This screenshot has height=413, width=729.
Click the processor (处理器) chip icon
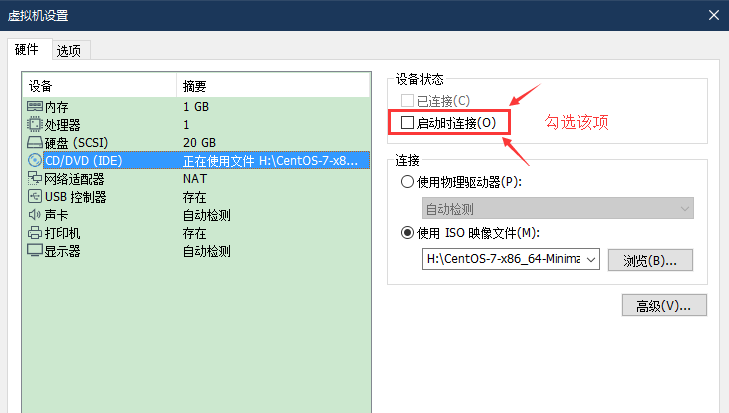pyautogui.click(x=34, y=124)
